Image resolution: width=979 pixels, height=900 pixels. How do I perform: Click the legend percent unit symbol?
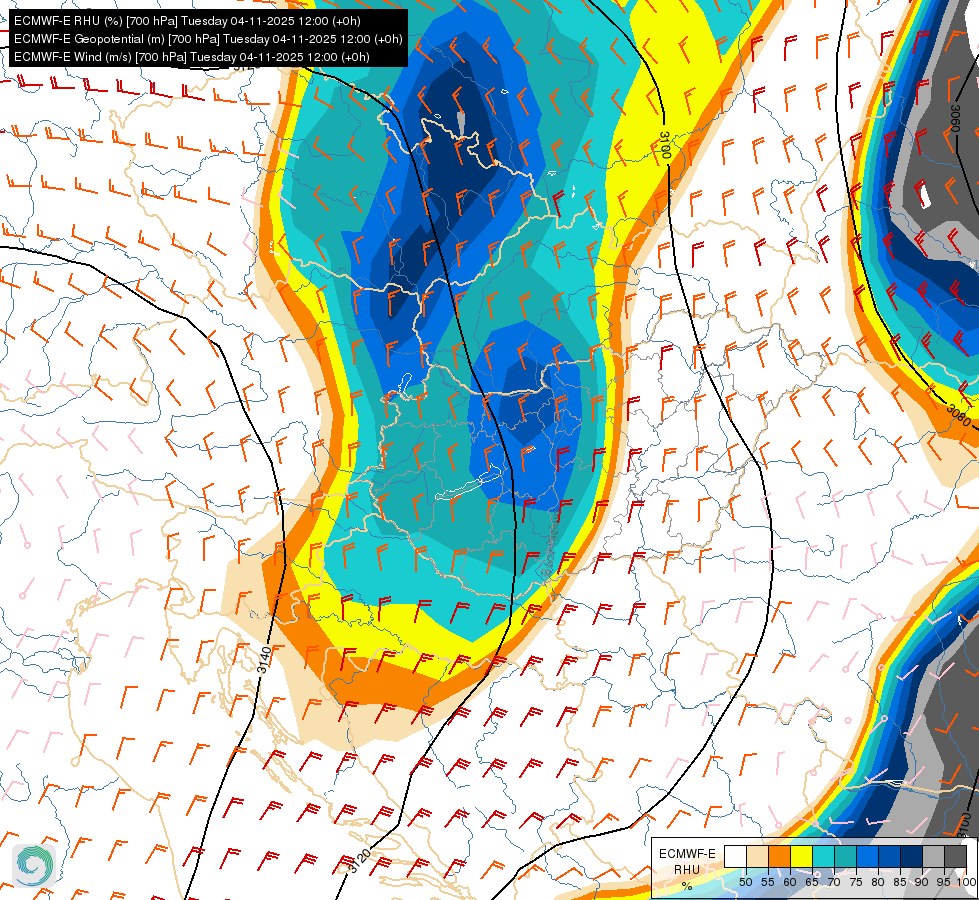687,886
